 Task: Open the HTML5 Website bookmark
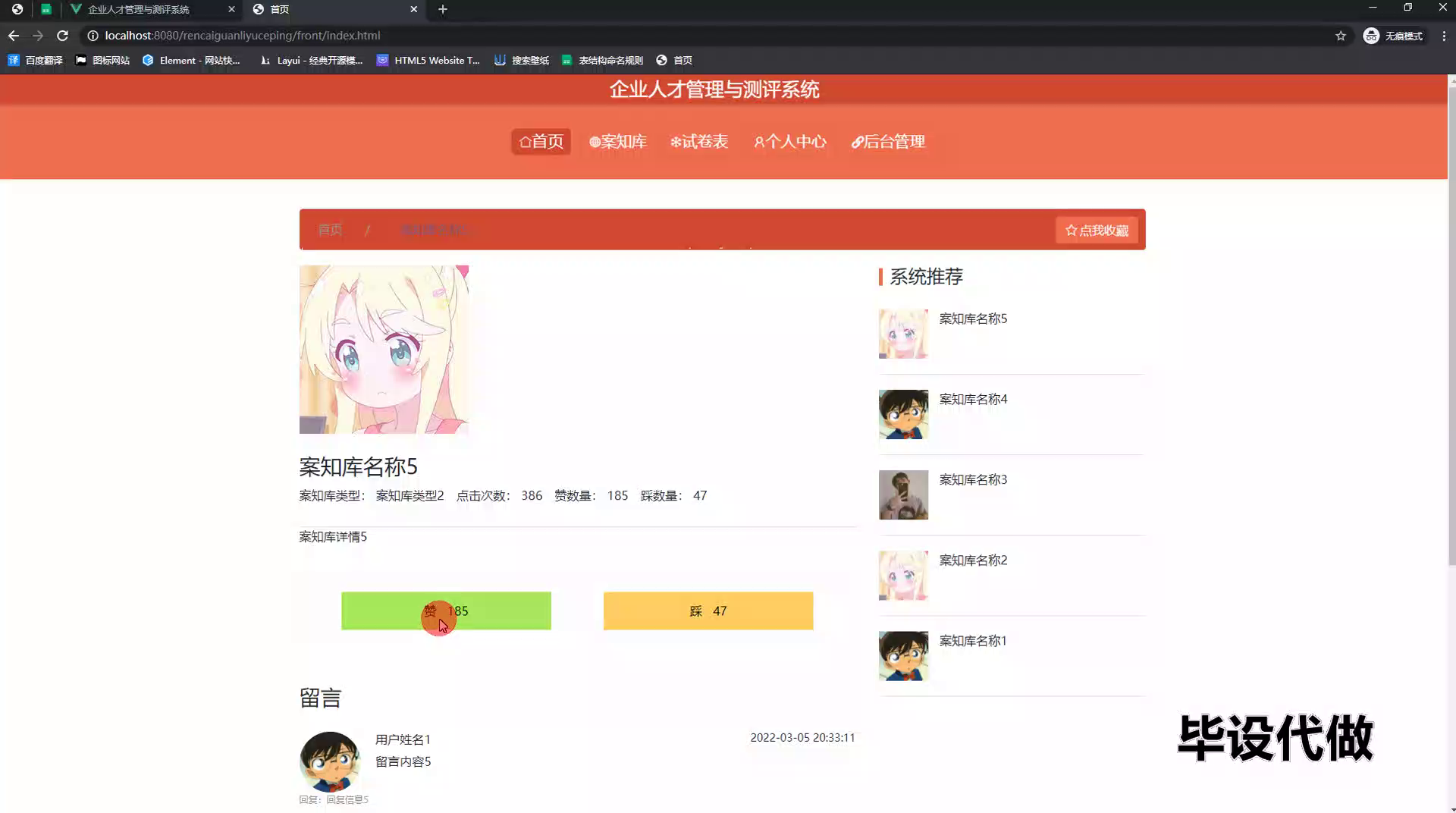click(x=428, y=60)
